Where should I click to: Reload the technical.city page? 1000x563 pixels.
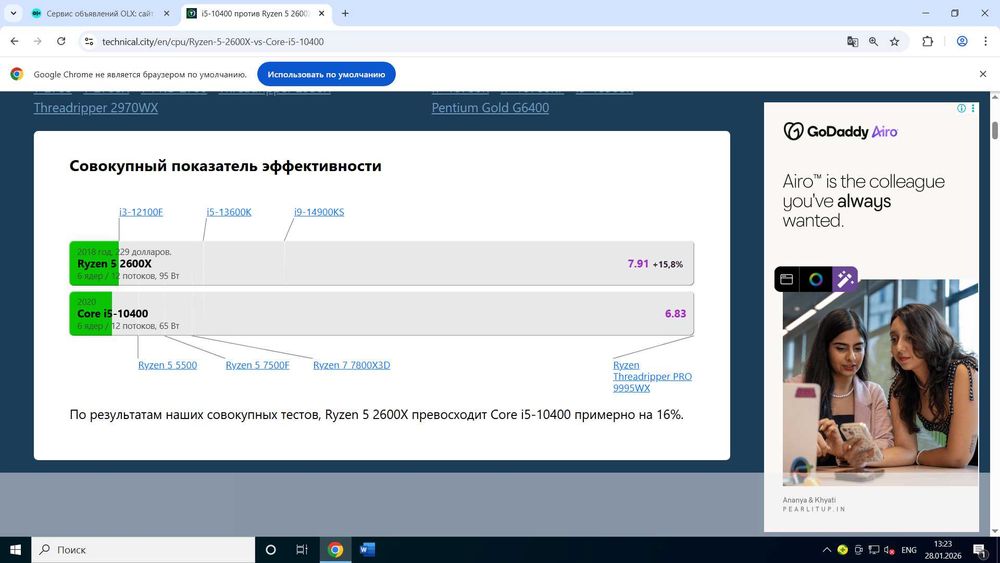[61, 41]
